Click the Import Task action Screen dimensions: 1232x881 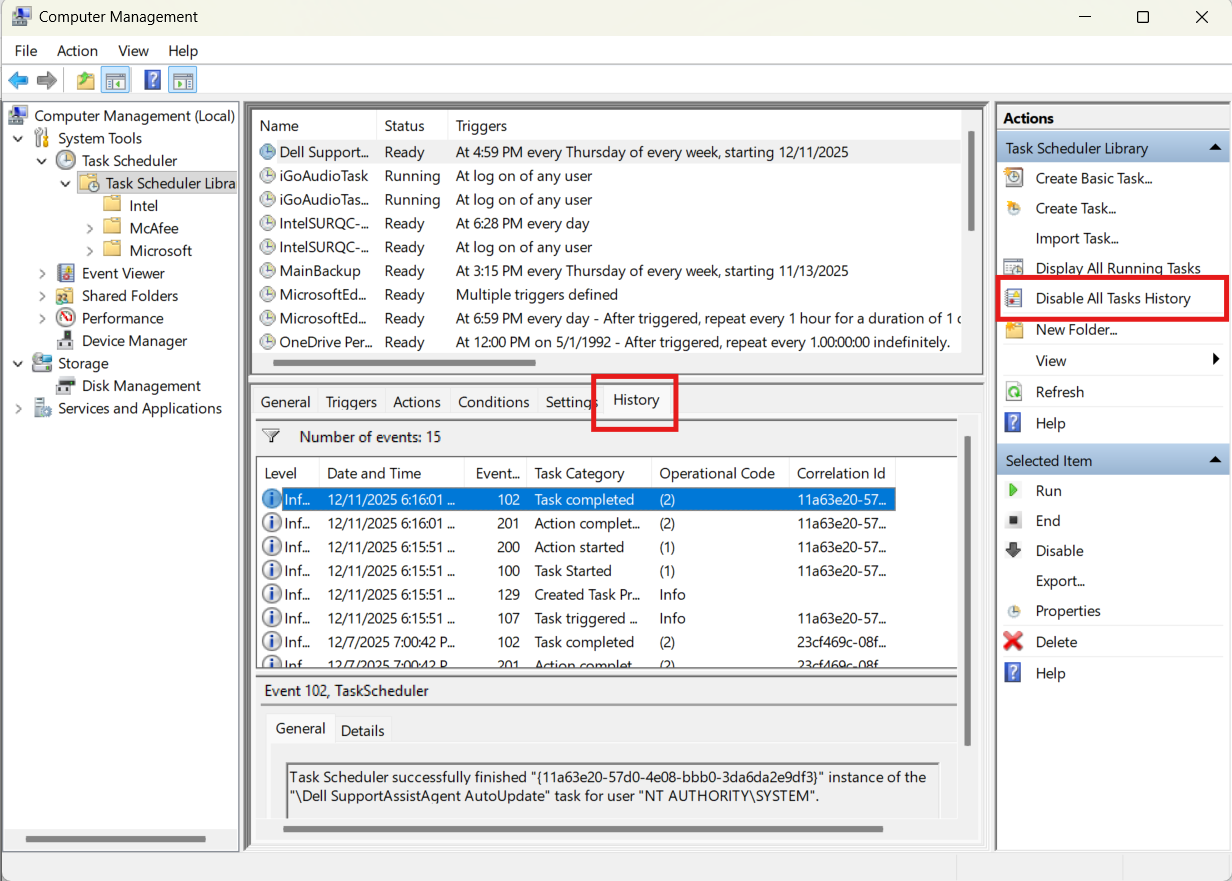click(1077, 238)
